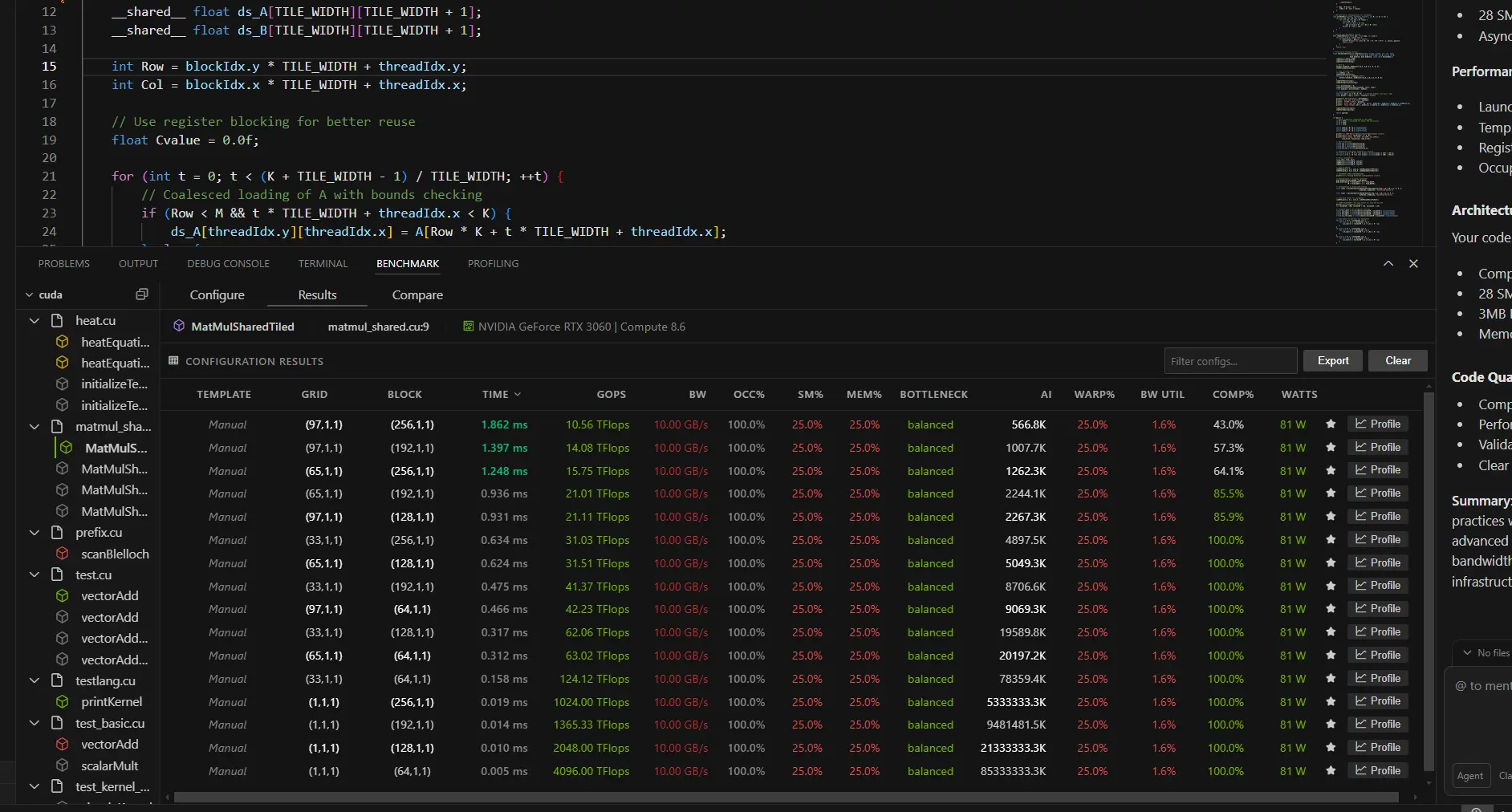Click the grid icon beside CONFIGURATION RESULTS
1512x812 pixels.
click(173, 361)
